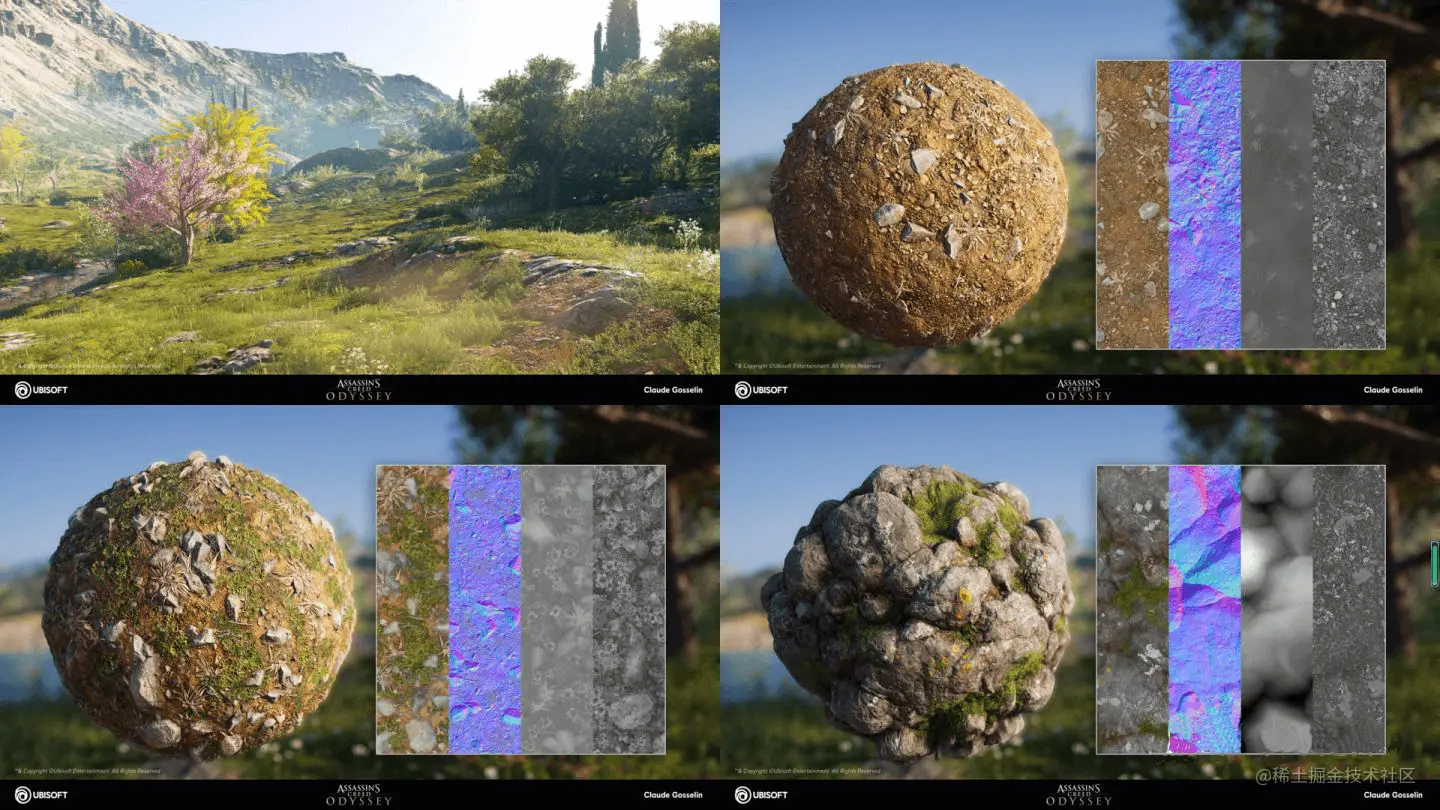Open the mossy pebble material's rightmost greyscale strip
The width and height of the screenshot is (1440, 810).
click(x=629, y=609)
